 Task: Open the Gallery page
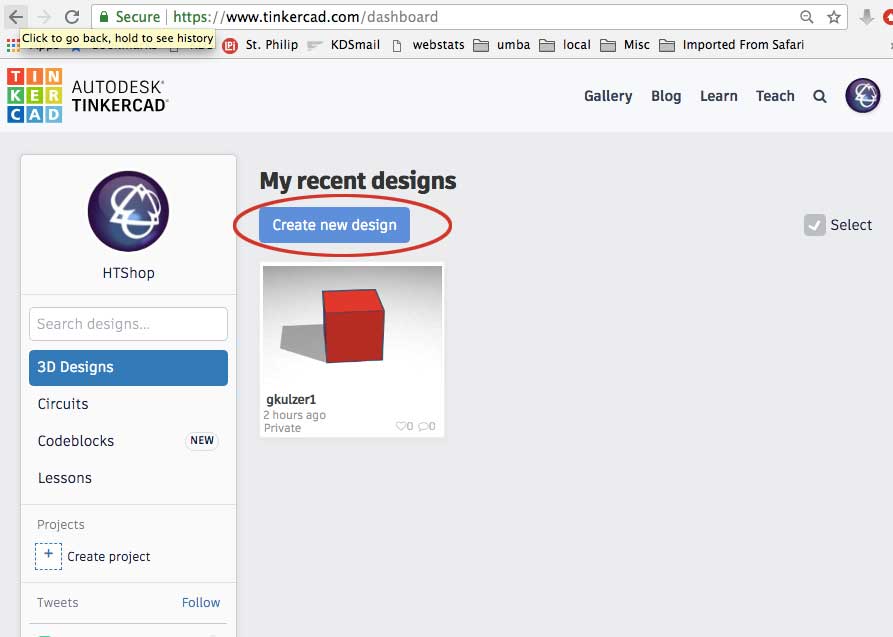(608, 96)
